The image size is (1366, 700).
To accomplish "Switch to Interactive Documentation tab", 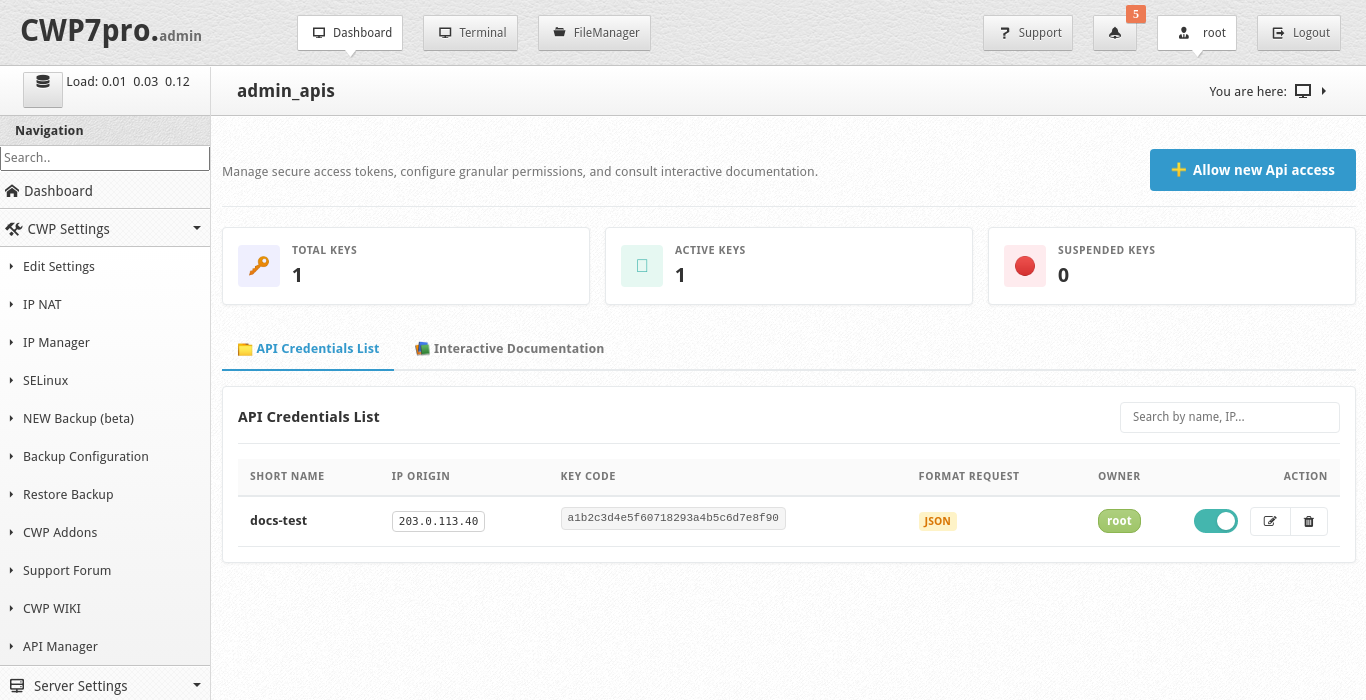I will 509,349.
